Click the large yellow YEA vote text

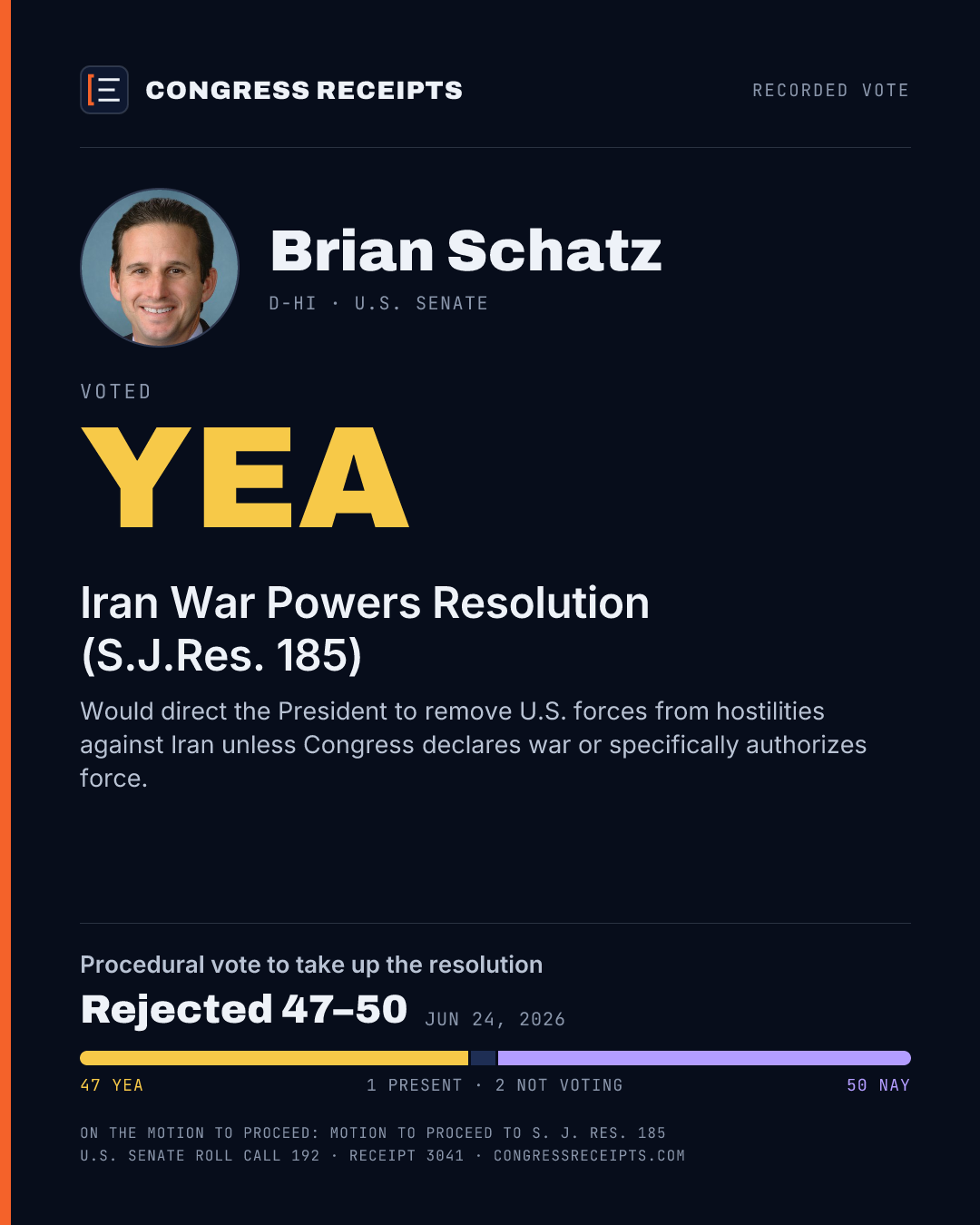click(x=245, y=477)
